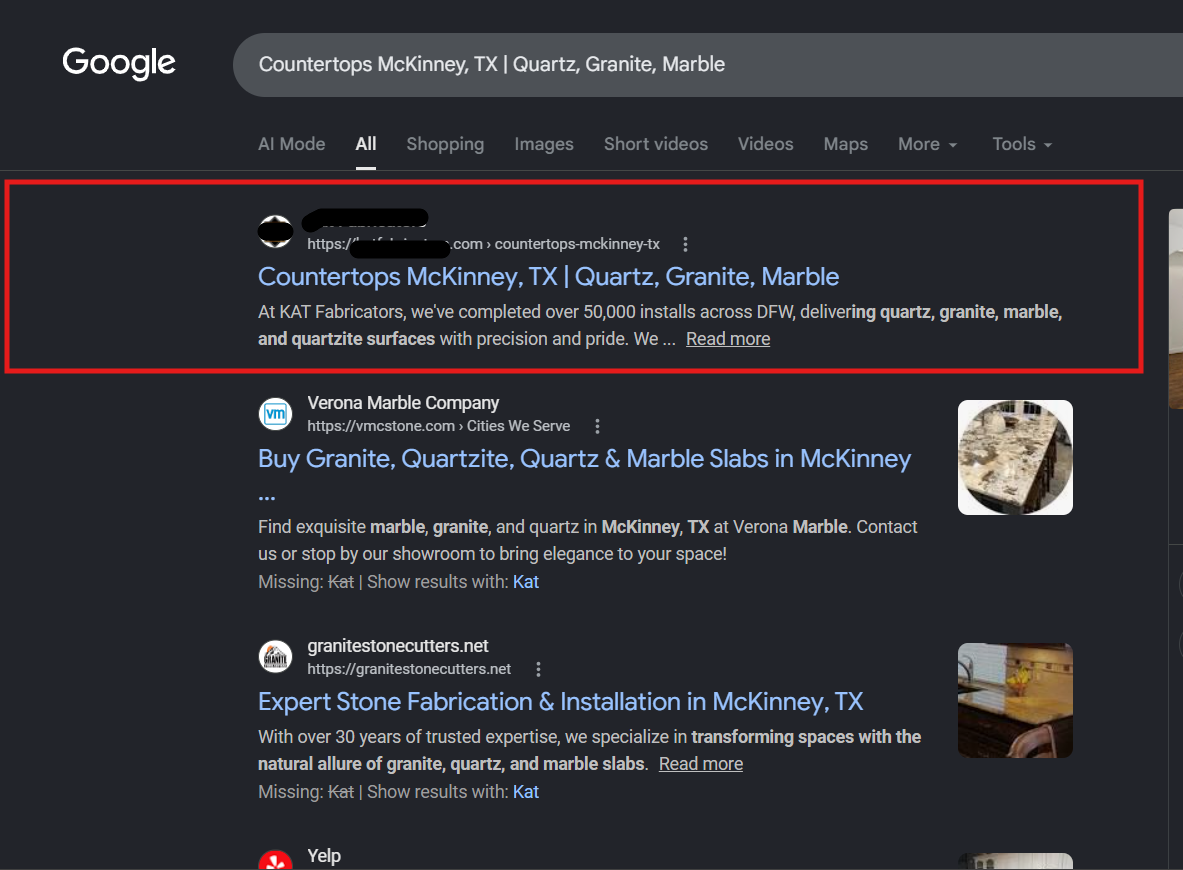
Task: Open the Maps tab
Action: 846,144
